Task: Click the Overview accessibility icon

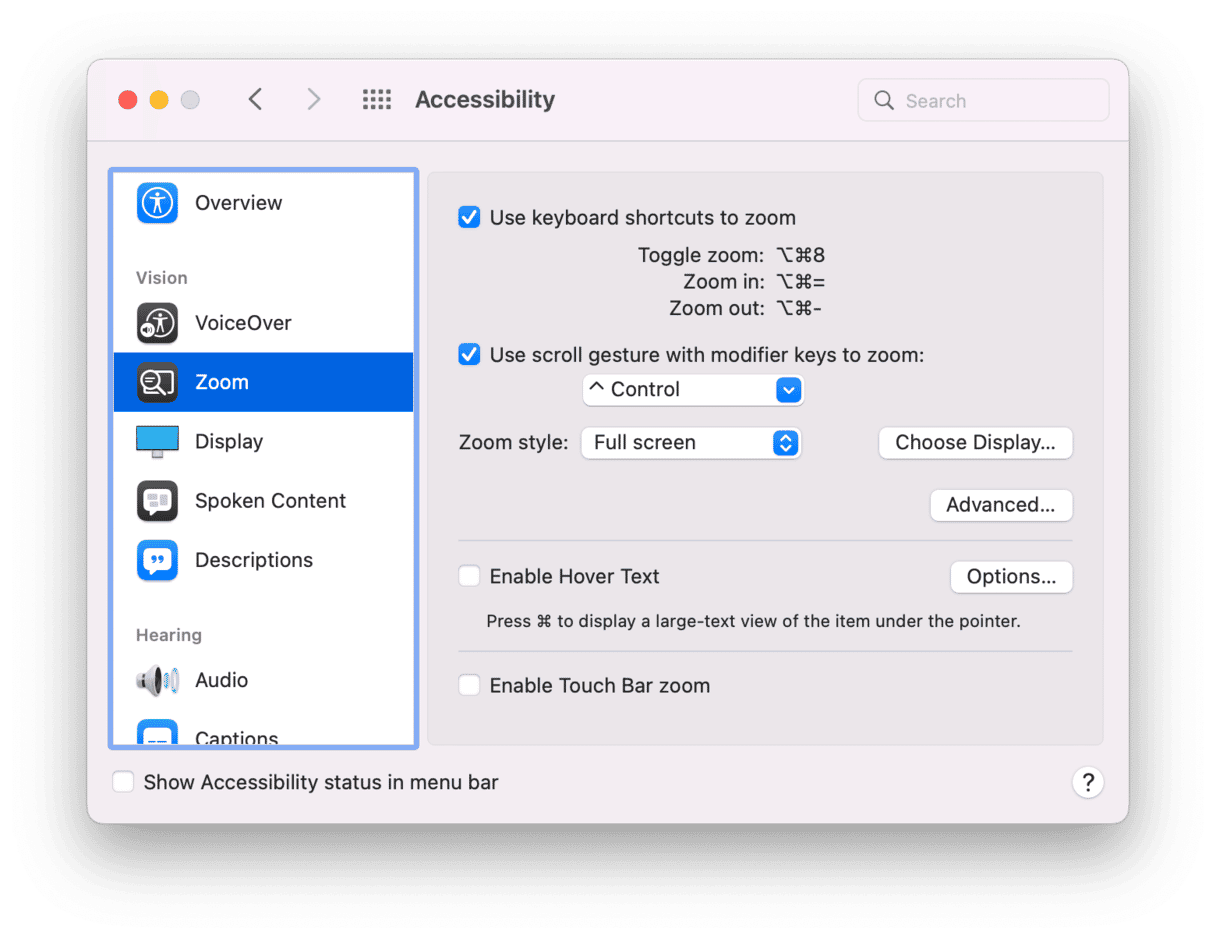Action: tap(157, 203)
